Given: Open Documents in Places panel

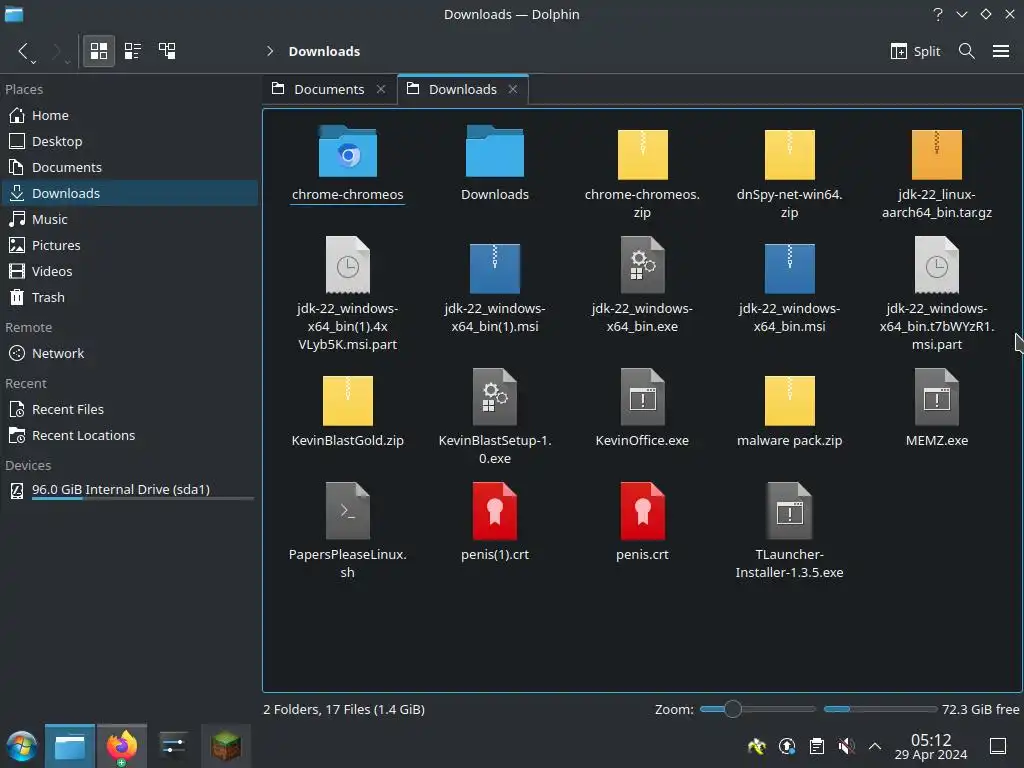Looking at the screenshot, I should click(129, 167).
